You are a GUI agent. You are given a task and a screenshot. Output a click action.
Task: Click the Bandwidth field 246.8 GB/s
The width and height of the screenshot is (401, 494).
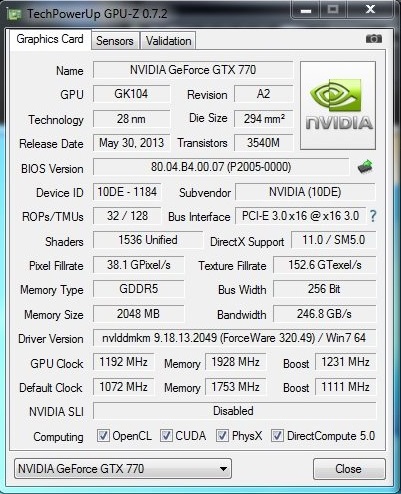324,314
